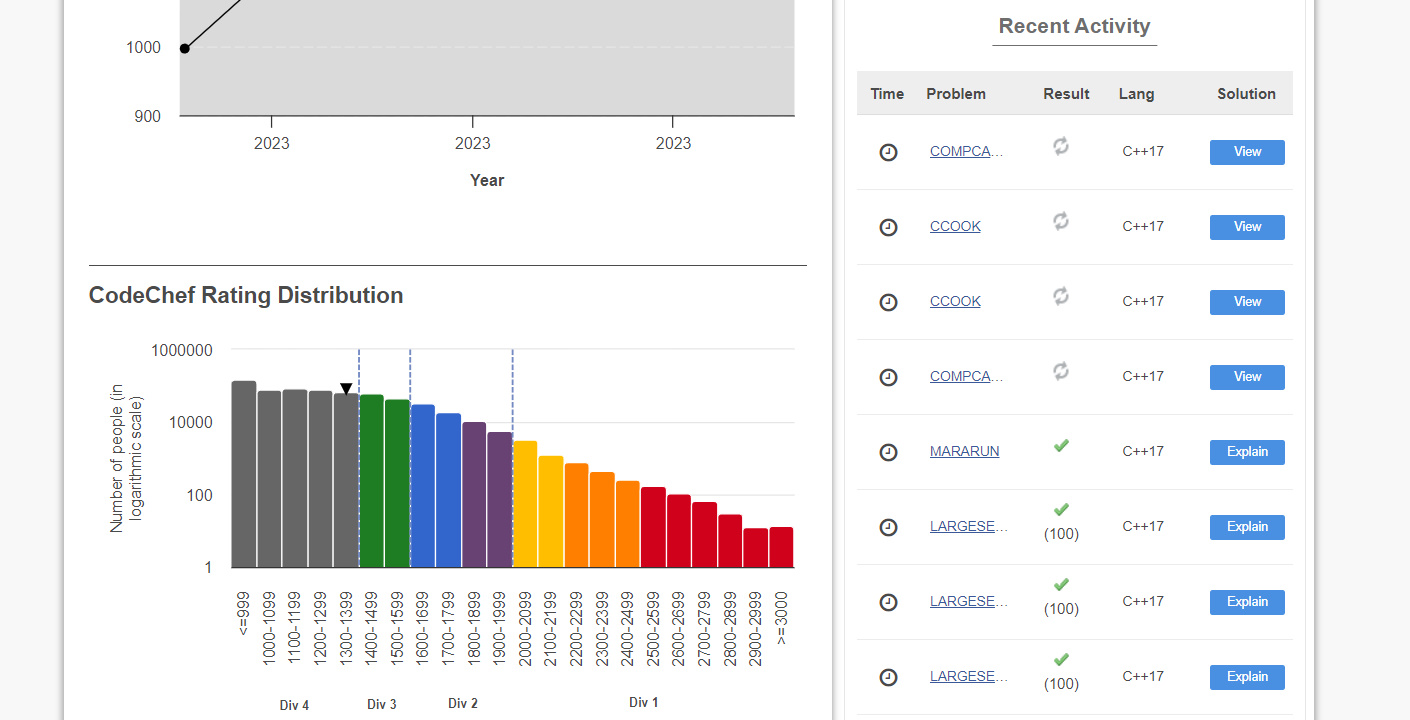1410x720 pixels.
Task: Click pending refresh icon in first CCOOK row
Action: [1061, 221]
